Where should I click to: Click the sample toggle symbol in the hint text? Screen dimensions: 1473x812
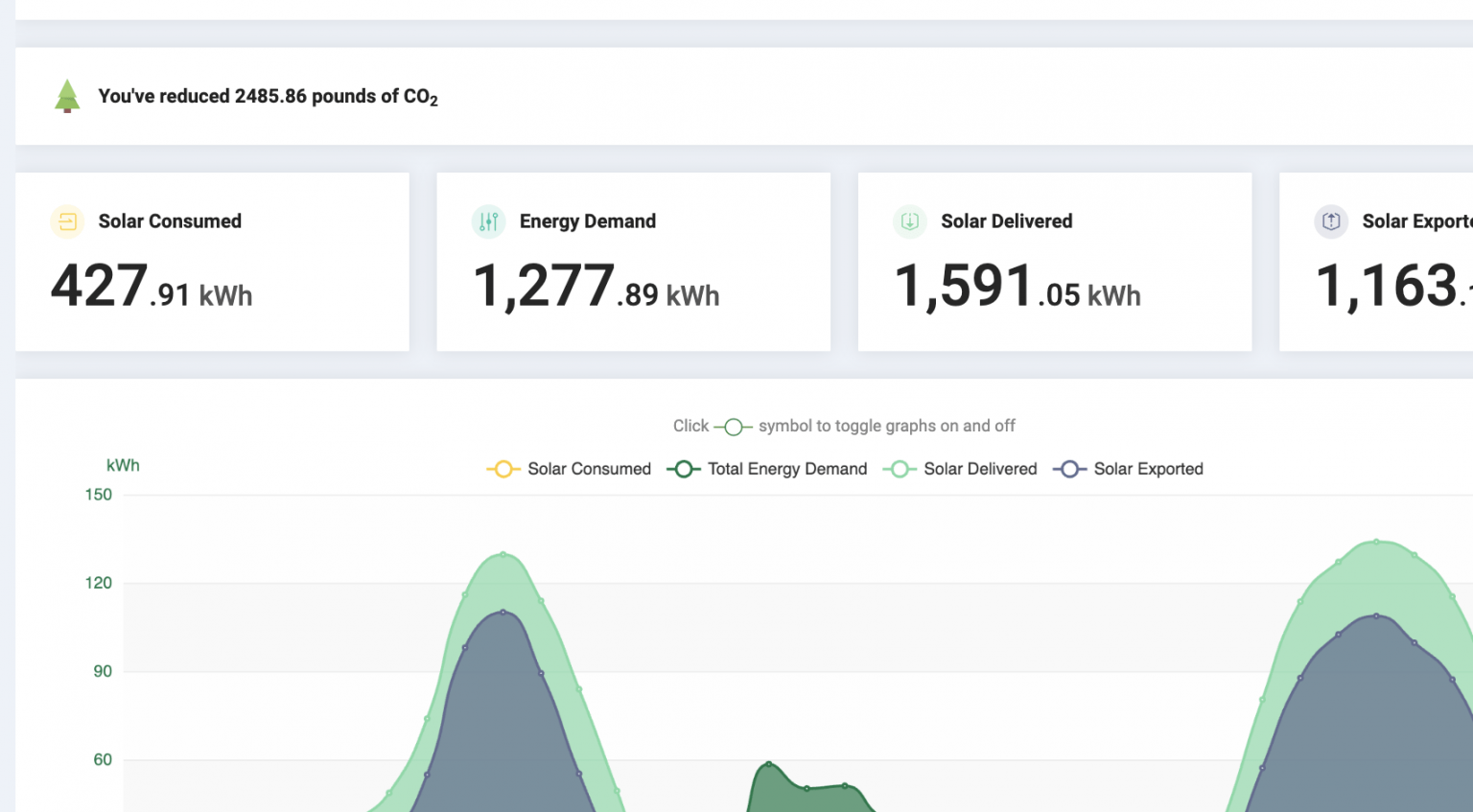point(734,427)
